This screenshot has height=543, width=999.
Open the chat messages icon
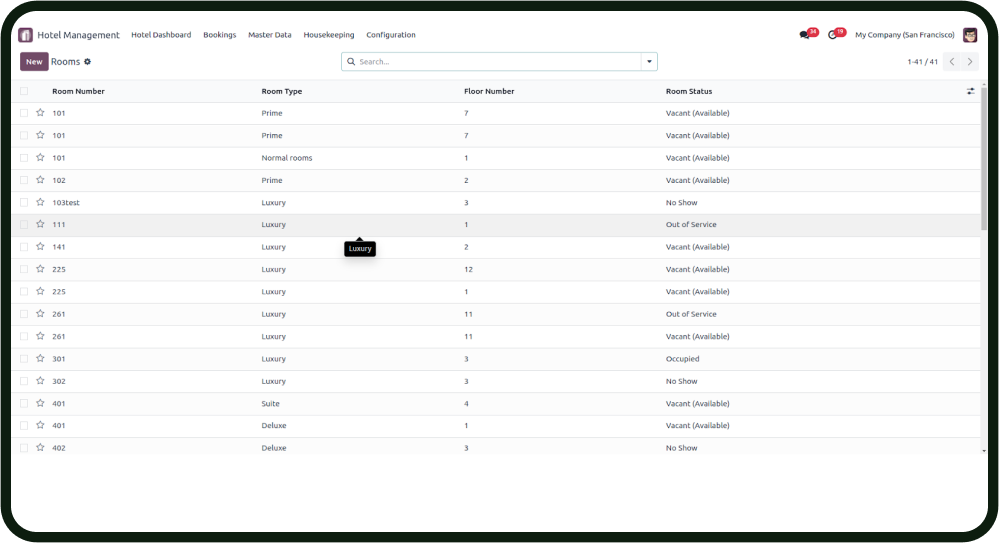coord(805,35)
